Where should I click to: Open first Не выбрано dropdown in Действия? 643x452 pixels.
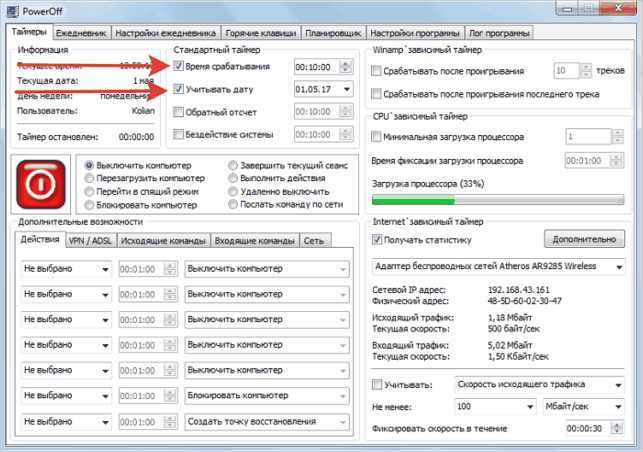[x=66, y=269]
